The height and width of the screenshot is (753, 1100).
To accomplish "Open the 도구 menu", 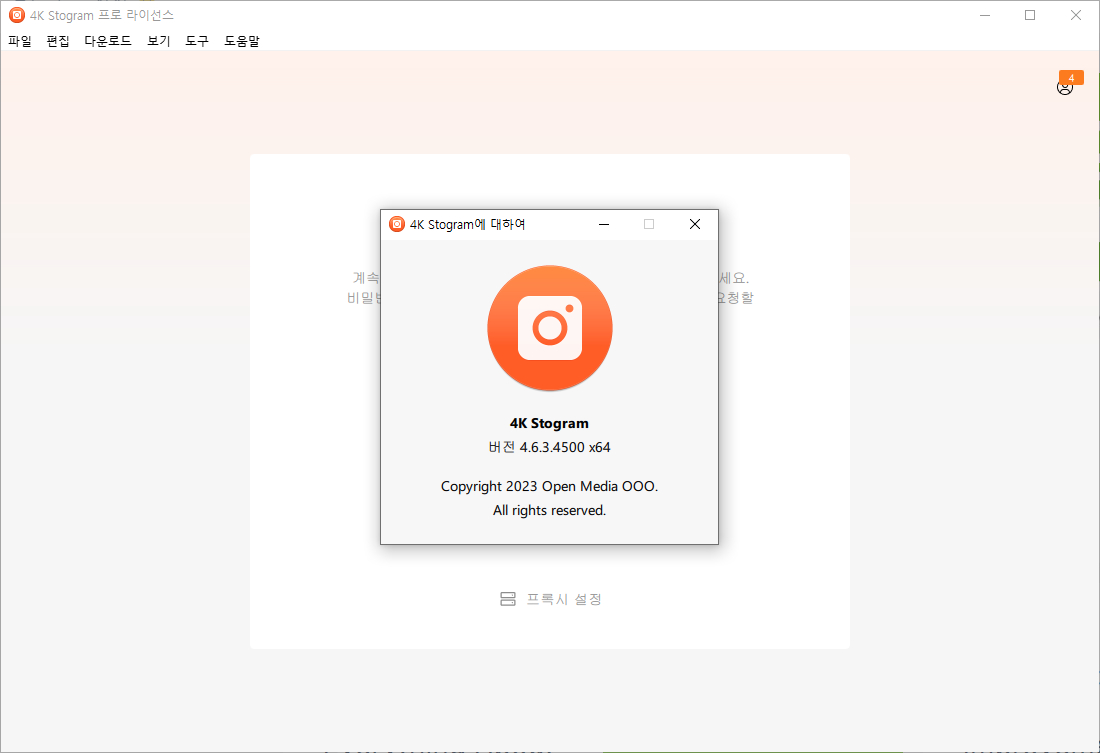I will [x=197, y=41].
